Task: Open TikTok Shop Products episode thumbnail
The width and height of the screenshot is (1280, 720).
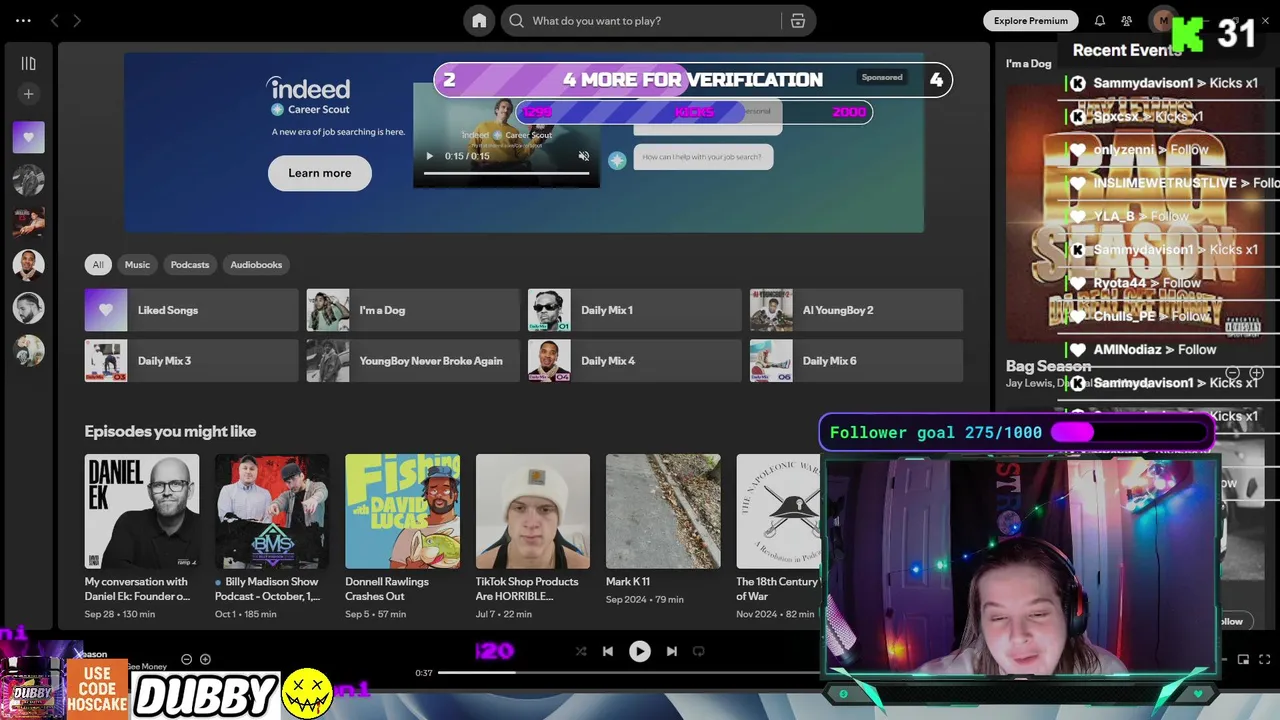Action: [533, 511]
